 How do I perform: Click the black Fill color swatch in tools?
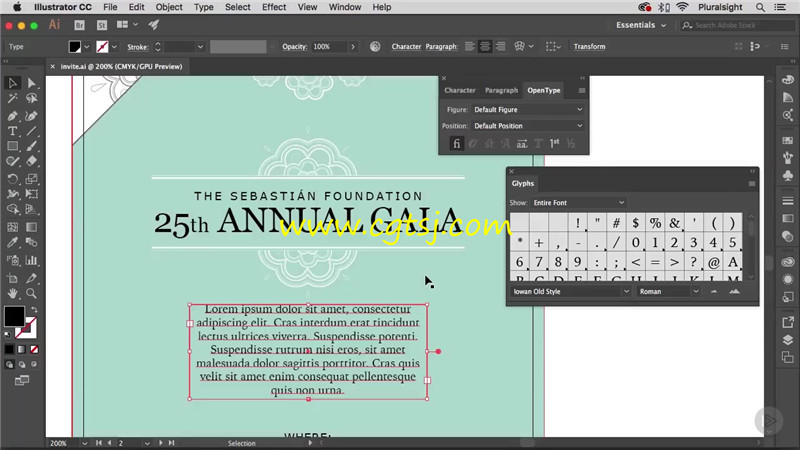coord(14,316)
